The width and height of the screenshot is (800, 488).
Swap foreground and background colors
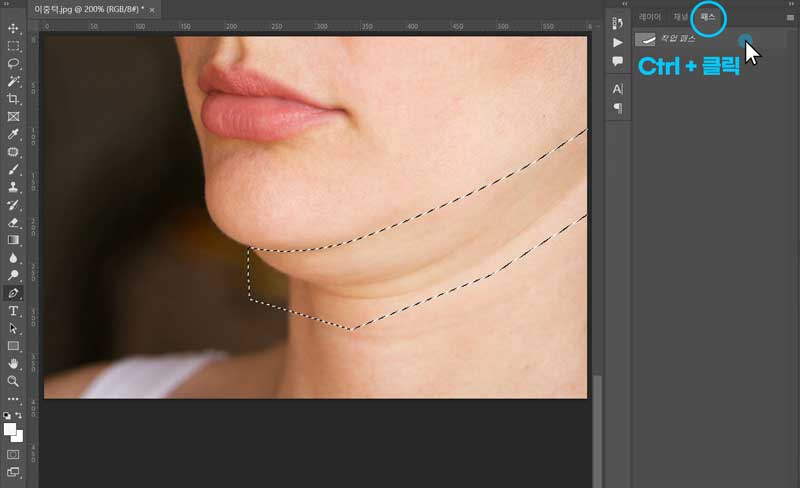[x=19, y=416]
